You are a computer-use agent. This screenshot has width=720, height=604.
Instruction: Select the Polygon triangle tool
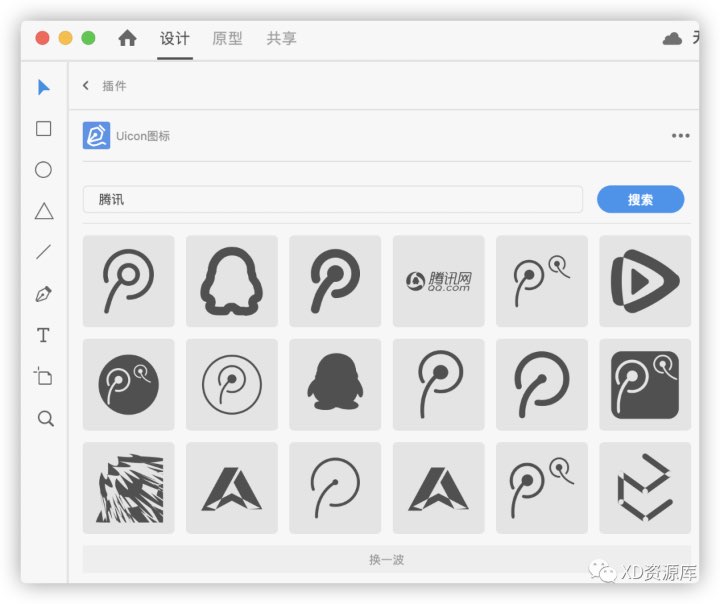tap(44, 211)
